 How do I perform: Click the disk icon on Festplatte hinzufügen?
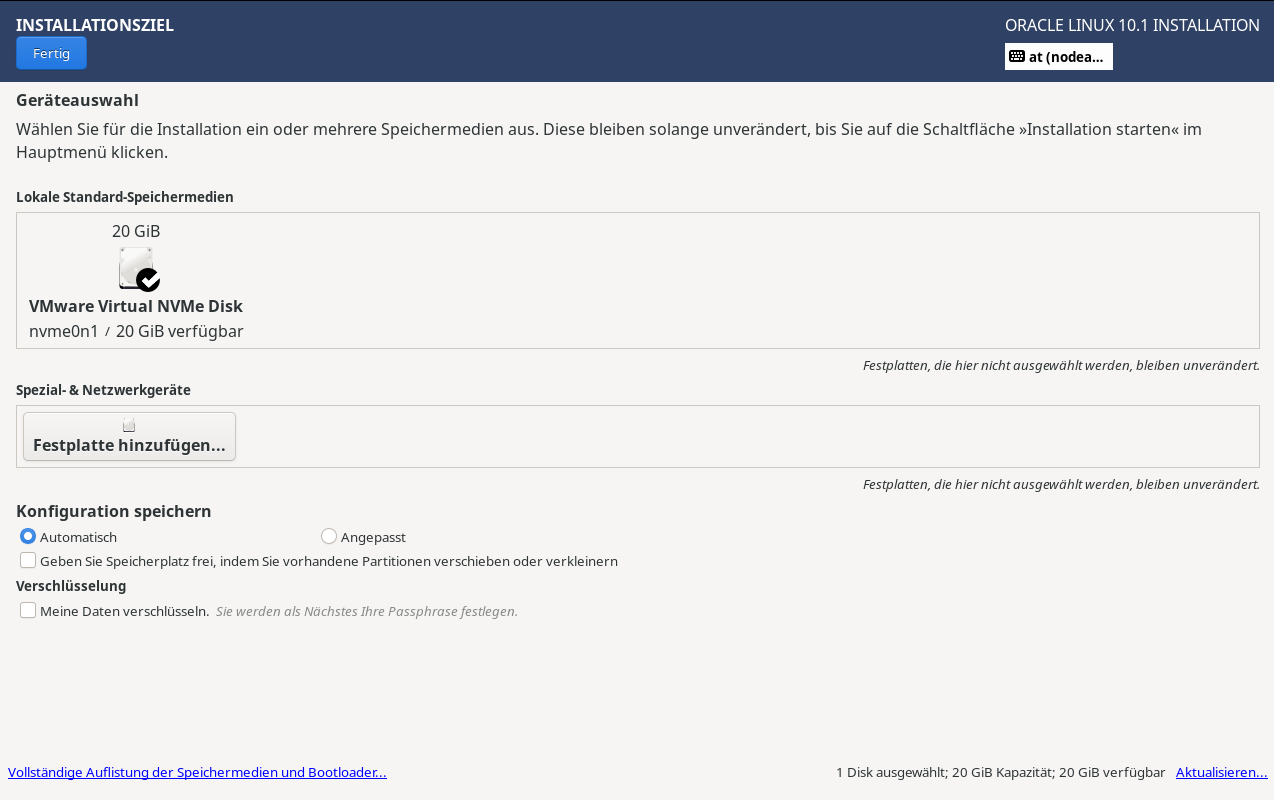(x=128, y=423)
